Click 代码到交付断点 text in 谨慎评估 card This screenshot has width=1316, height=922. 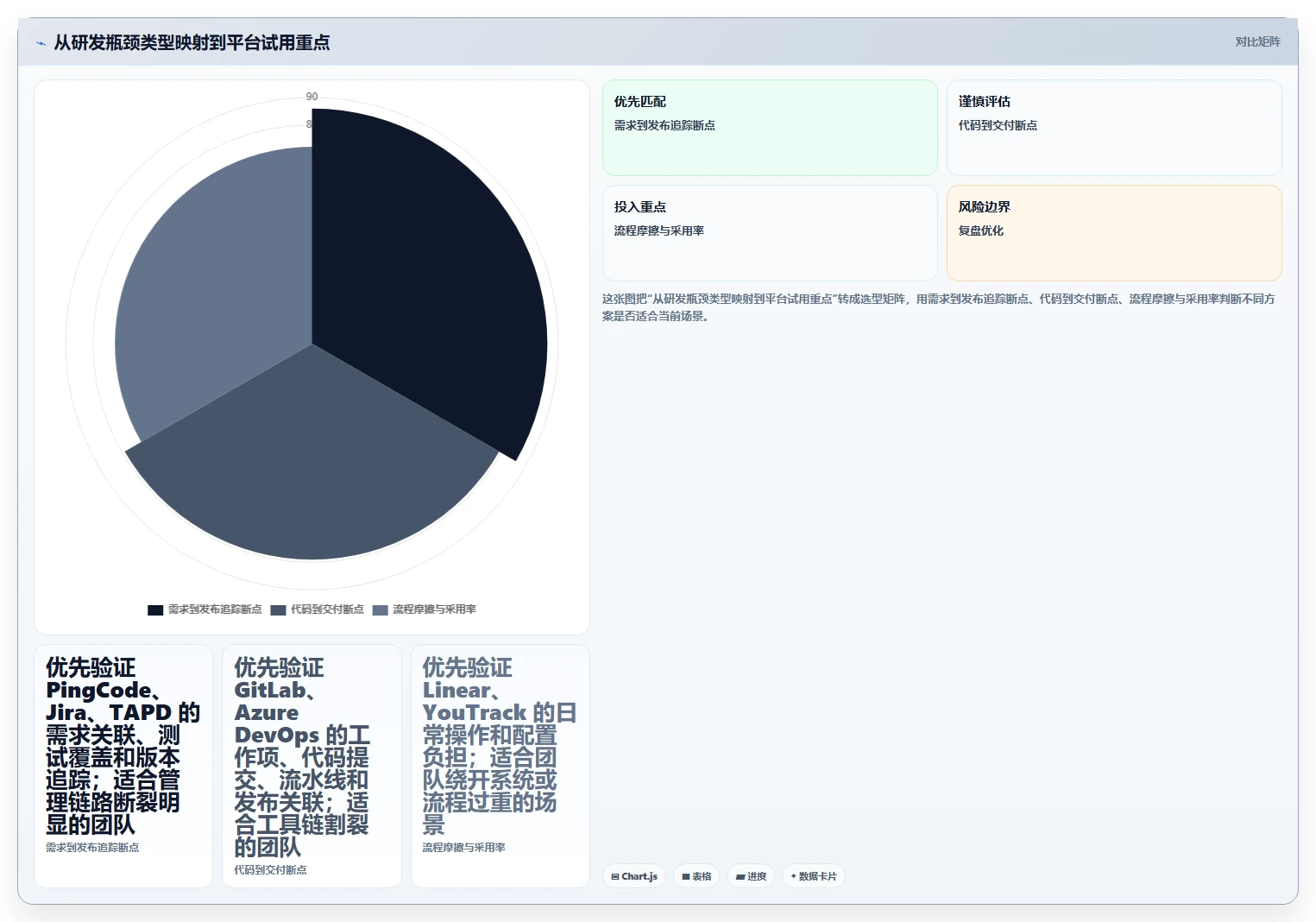click(x=998, y=125)
